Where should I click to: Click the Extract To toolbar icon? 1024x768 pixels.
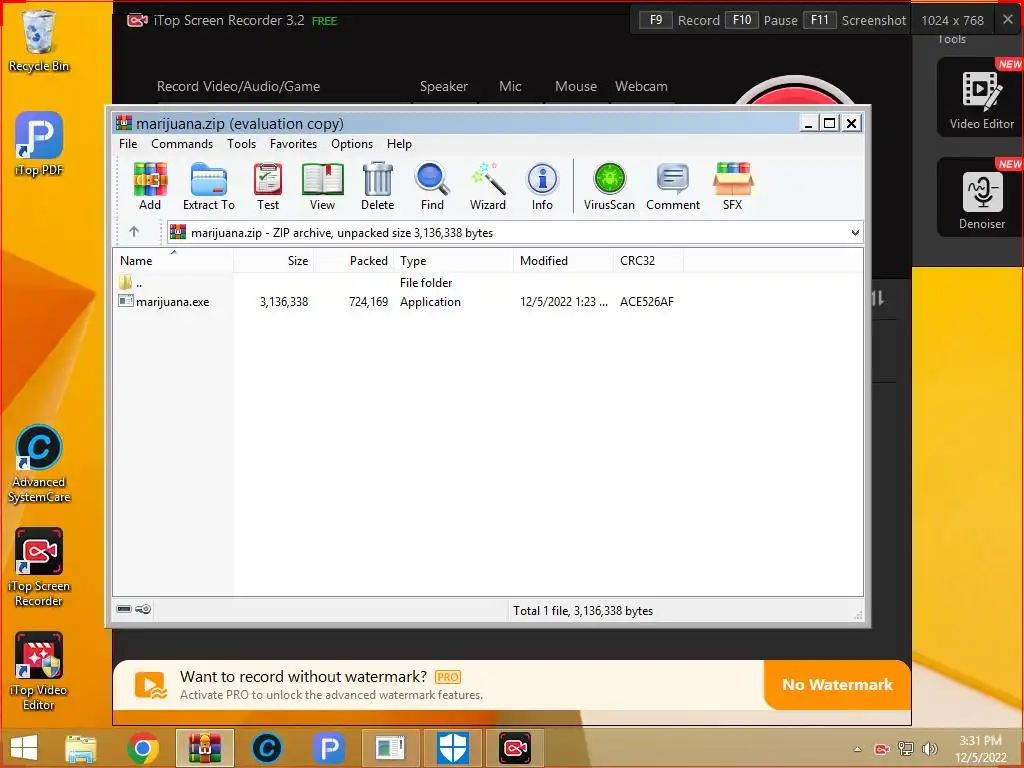[x=208, y=186]
